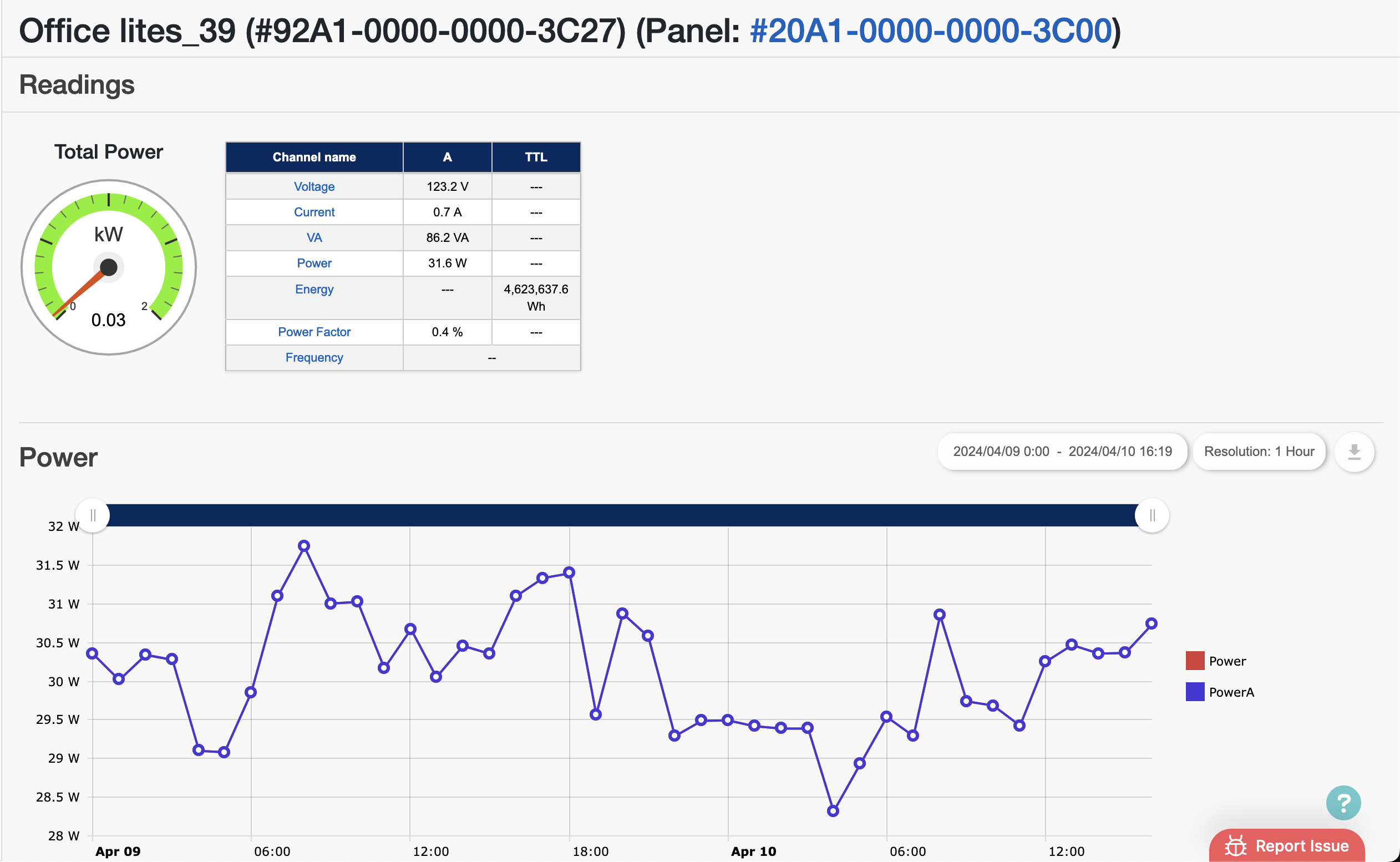Click the left range slider handle icon
Image resolution: width=1400 pixels, height=862 pixels.
pyautogui.click(x=93, y=515)
